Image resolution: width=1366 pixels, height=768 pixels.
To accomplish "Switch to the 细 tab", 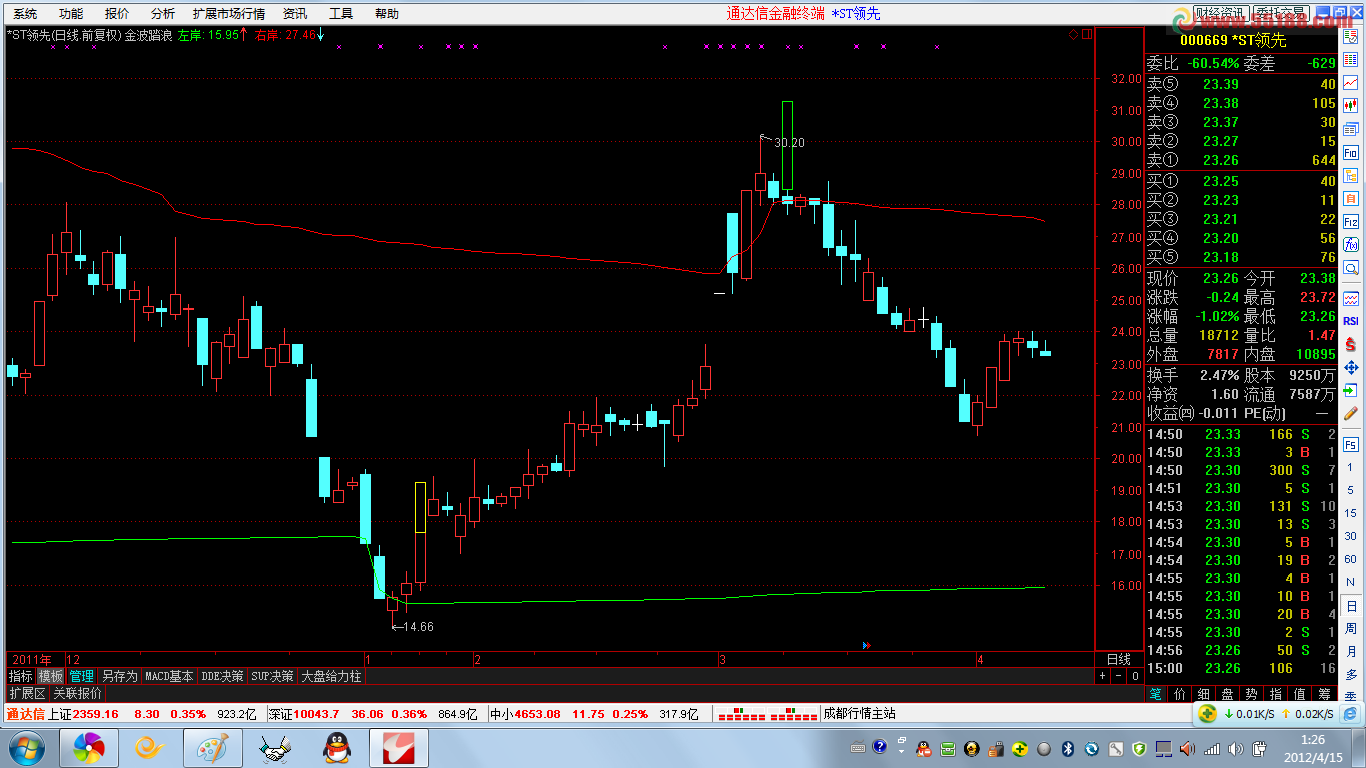I will pyautogui.click(x=1204, y=693).
